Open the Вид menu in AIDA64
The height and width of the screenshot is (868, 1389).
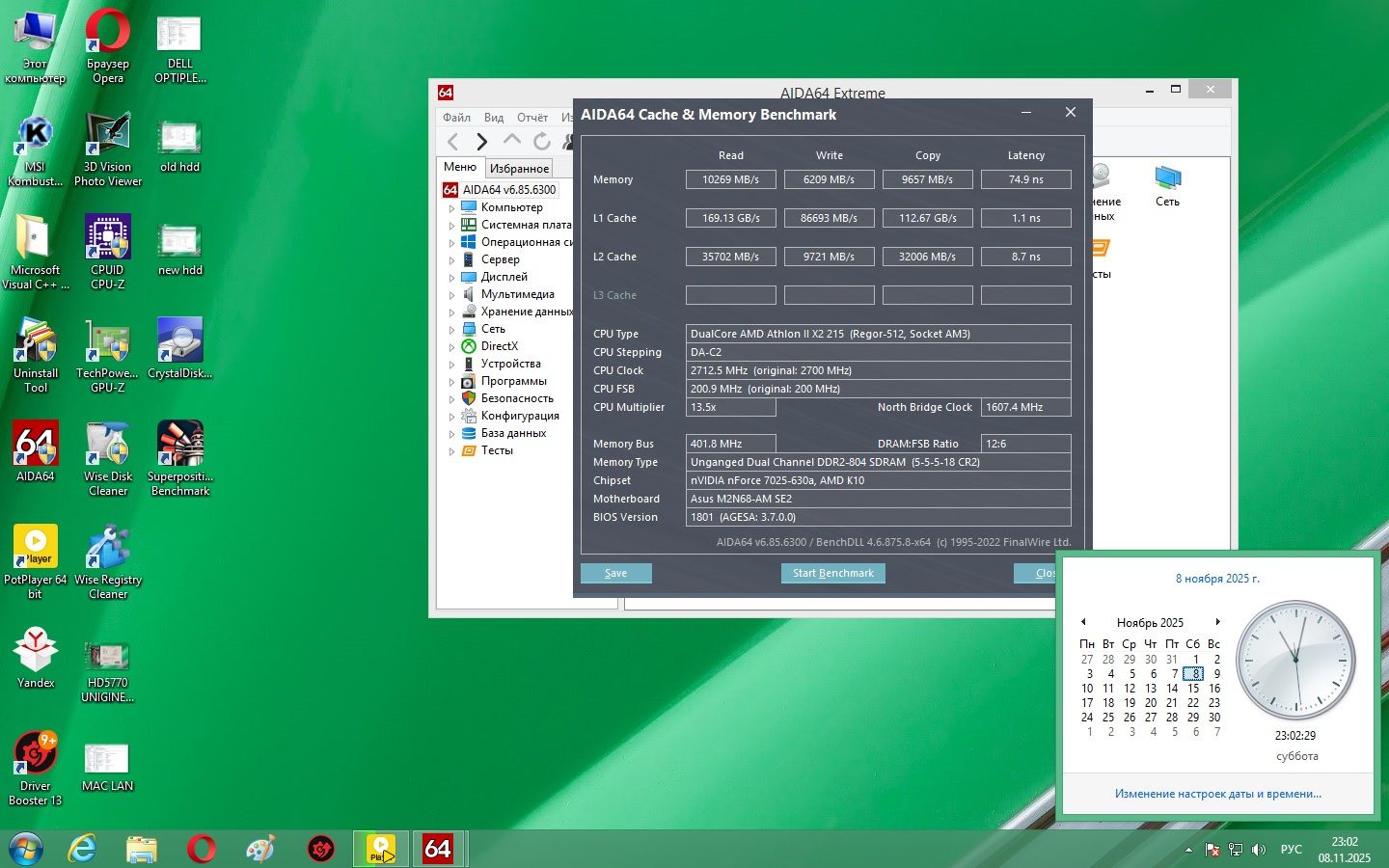pos(494,118)
